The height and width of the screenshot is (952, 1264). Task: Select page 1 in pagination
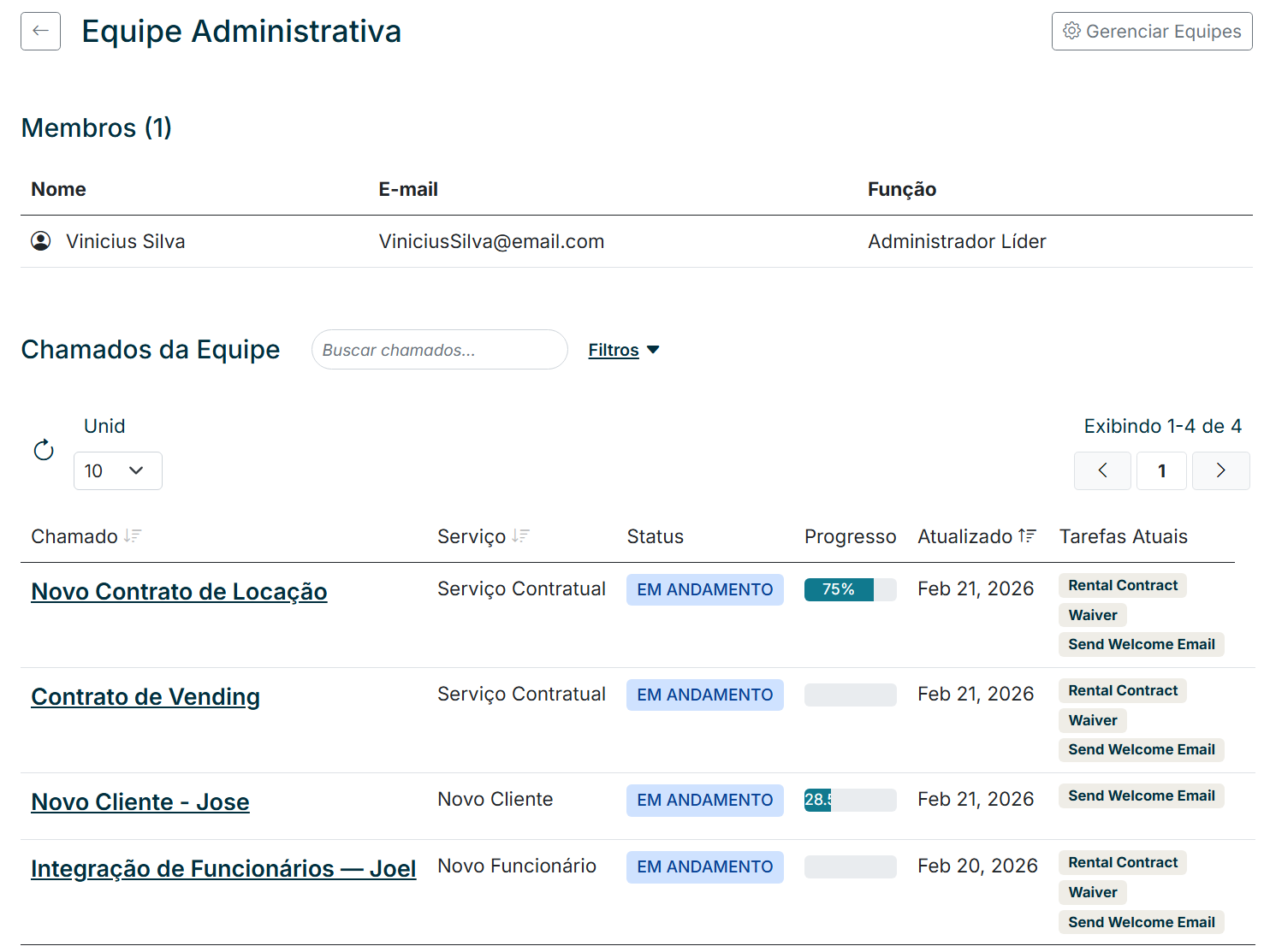click(1161, 470)
